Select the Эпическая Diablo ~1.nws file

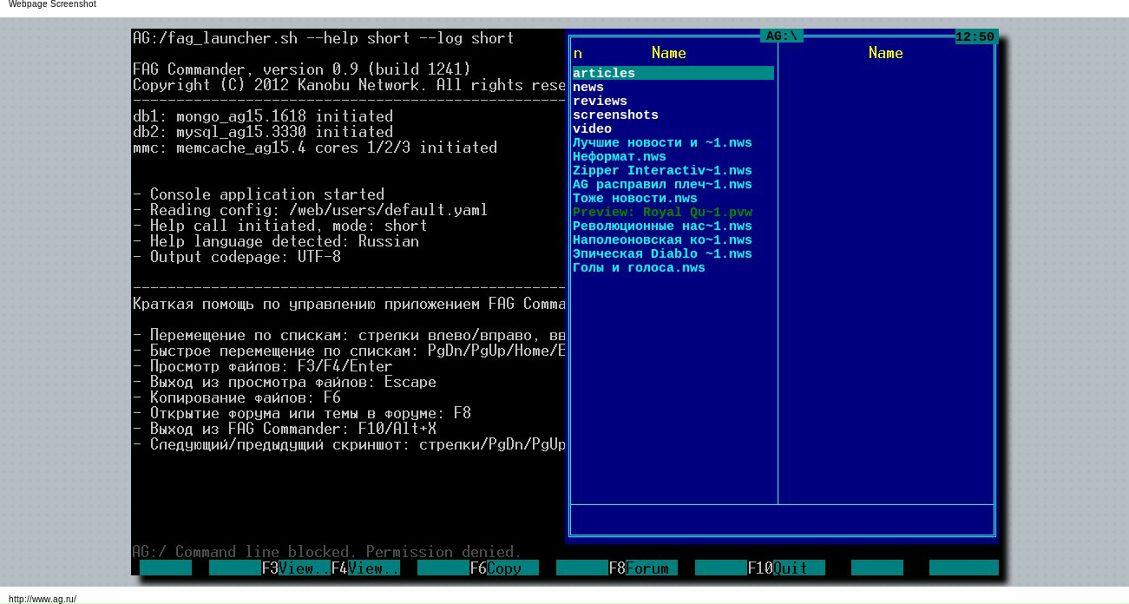point(662,254)
